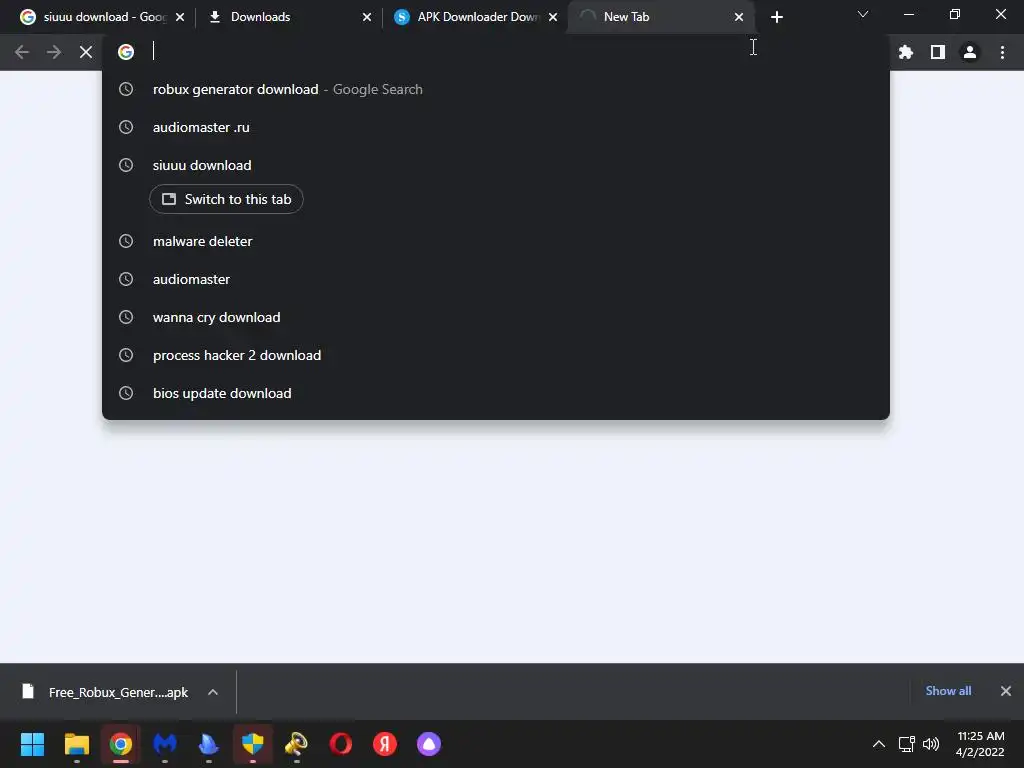Stop loading the page in Chrome toolbar
This screenshot has height=768, width=1024.
(86, 52)
